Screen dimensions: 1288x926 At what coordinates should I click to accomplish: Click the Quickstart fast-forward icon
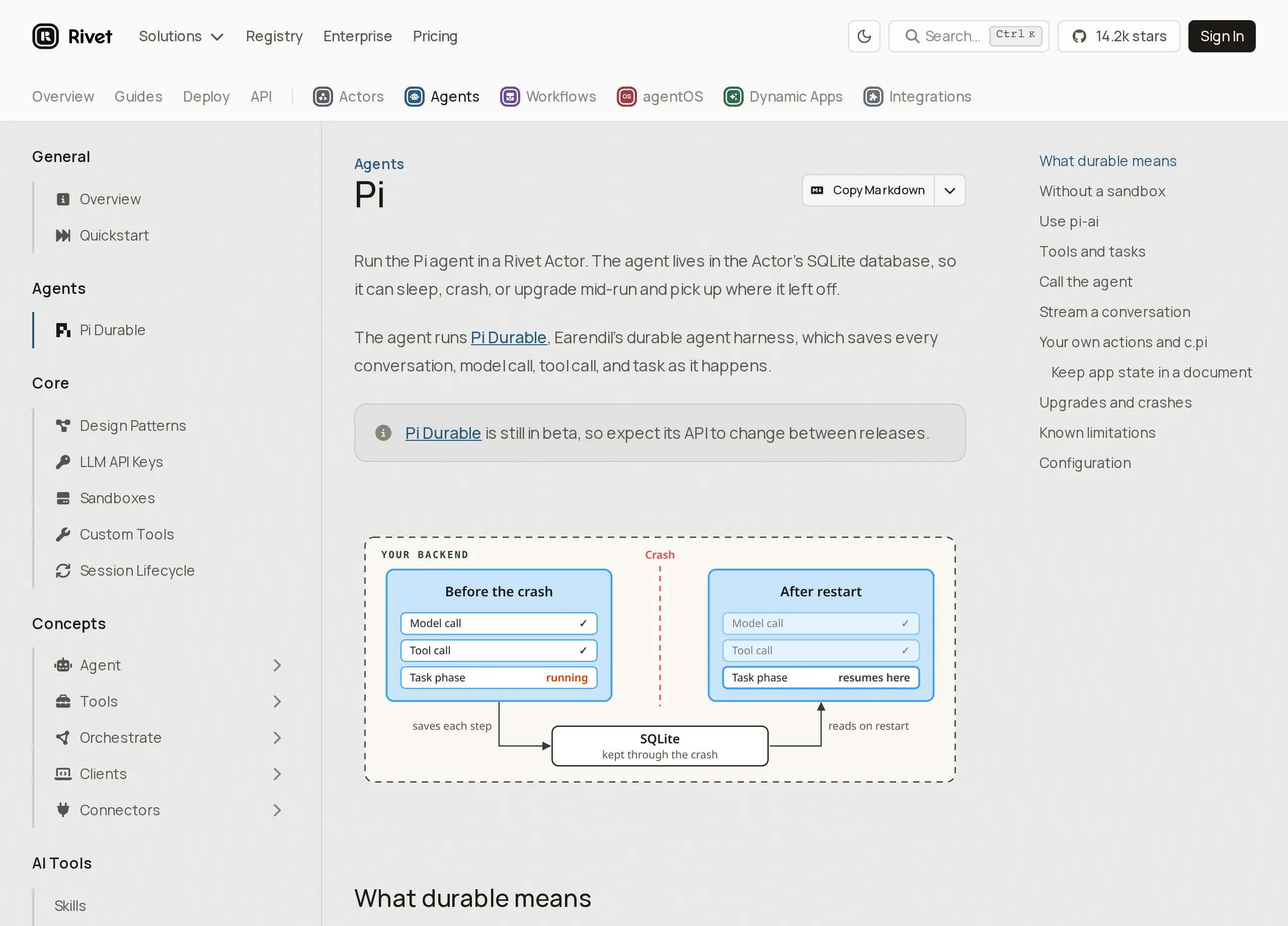click(x=63, y=235)
